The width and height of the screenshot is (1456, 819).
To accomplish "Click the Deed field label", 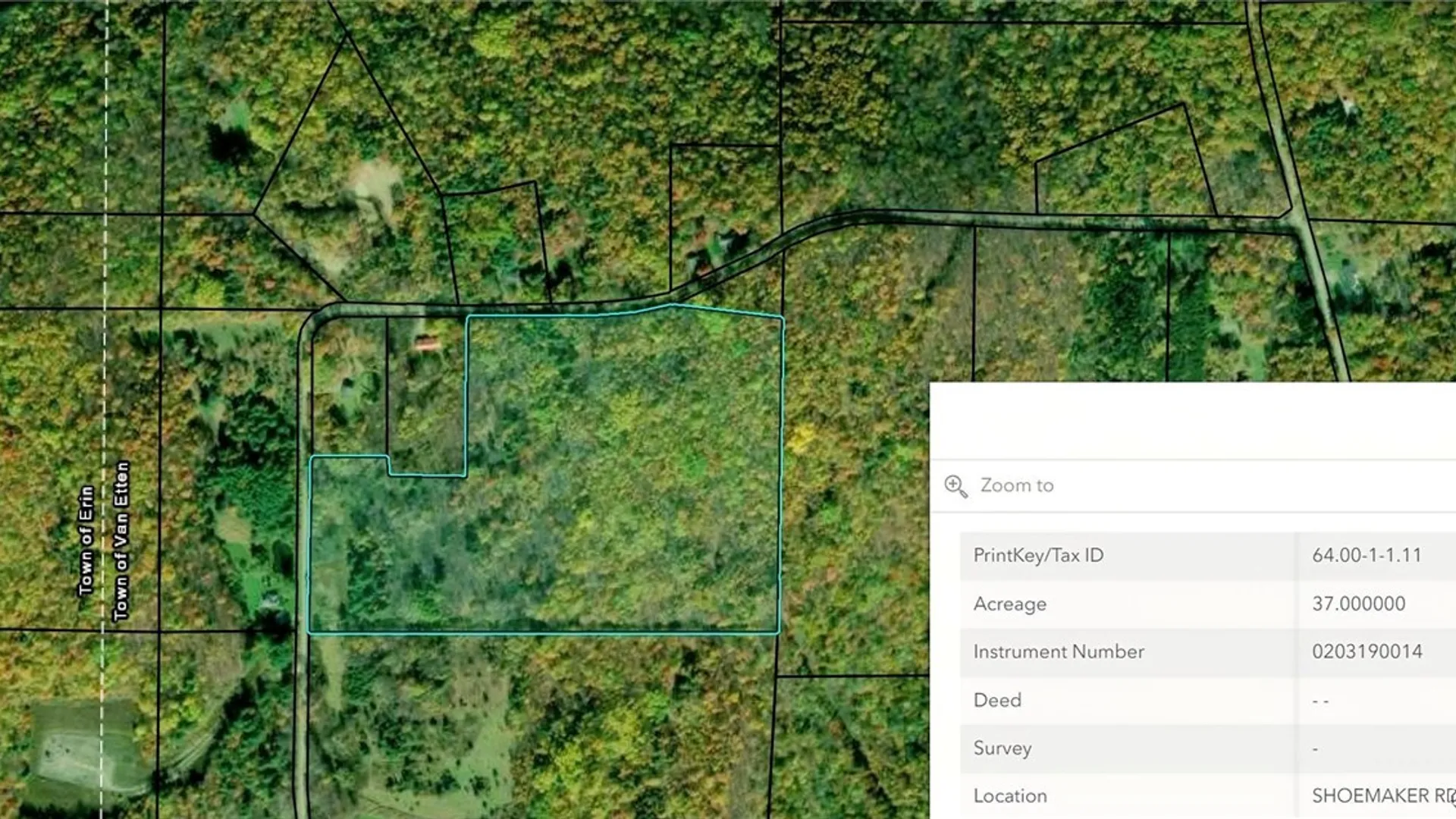I will pos(996,700).
